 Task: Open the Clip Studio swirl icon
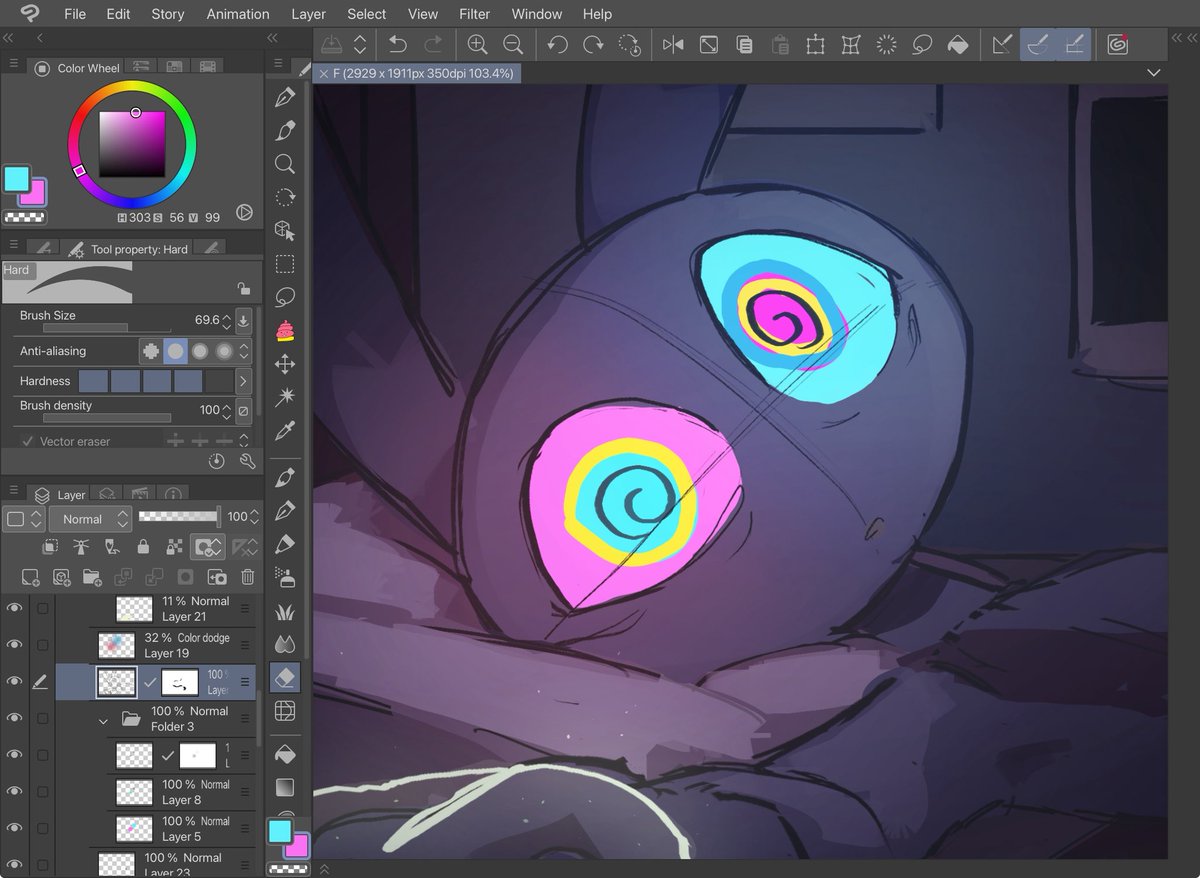(x=1117, y=44)
